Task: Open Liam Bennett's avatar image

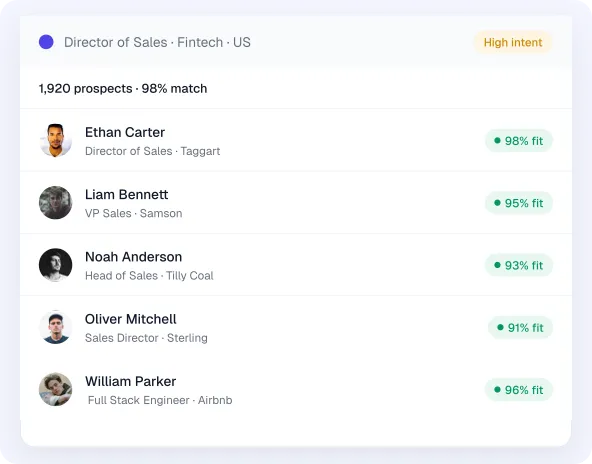Action: click(56, 203)
